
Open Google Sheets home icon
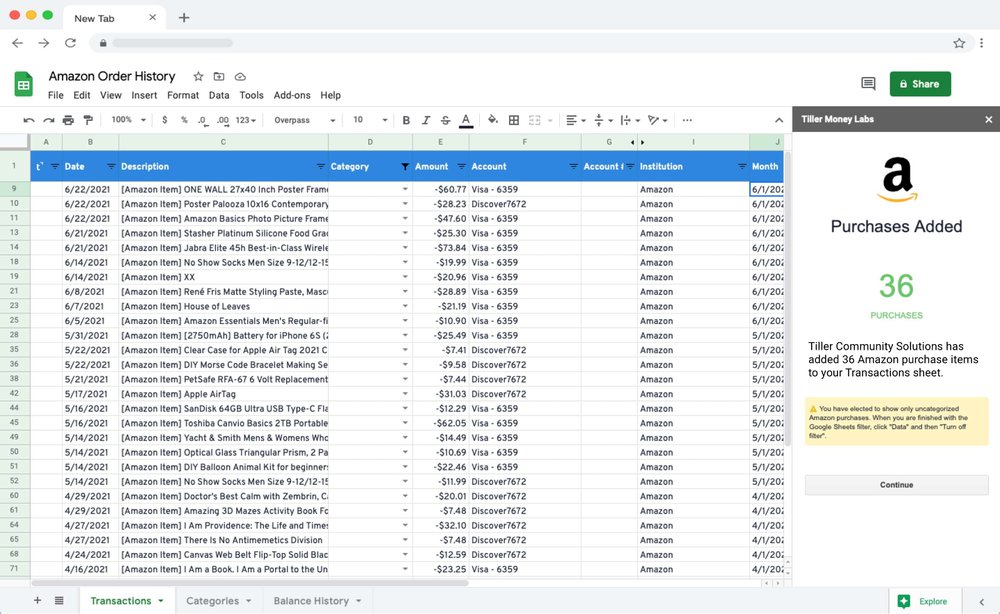coord(24,84)
